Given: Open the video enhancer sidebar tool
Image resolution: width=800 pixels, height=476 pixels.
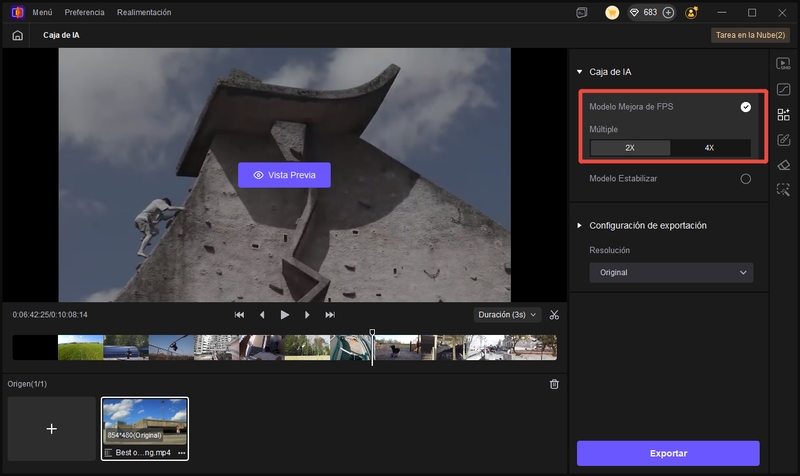Looking at the screenshot, I should (x=783, y=64).
